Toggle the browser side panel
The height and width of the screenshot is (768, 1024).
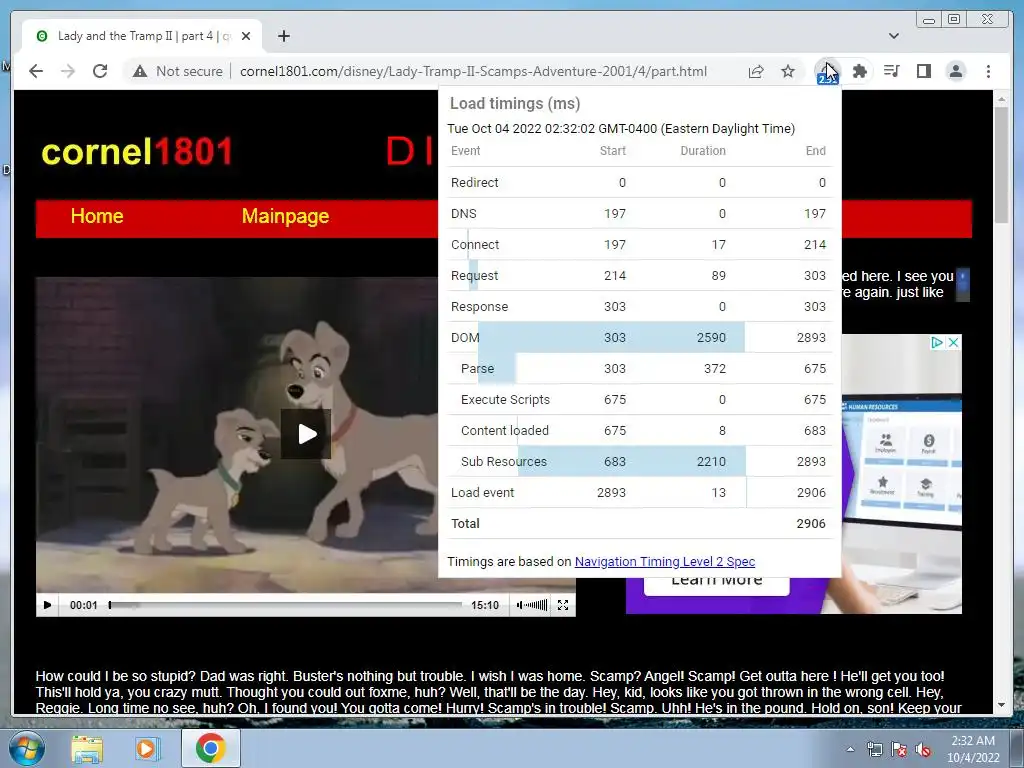pos(923,71)
